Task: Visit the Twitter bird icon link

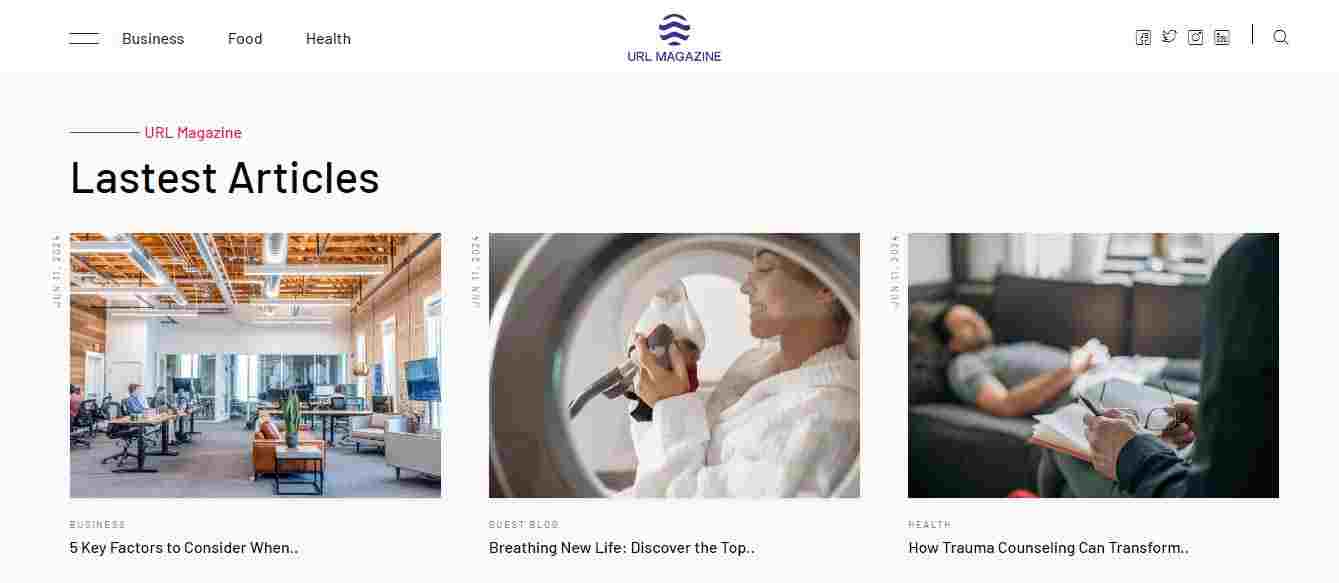Action: (x=1169, y=37)
